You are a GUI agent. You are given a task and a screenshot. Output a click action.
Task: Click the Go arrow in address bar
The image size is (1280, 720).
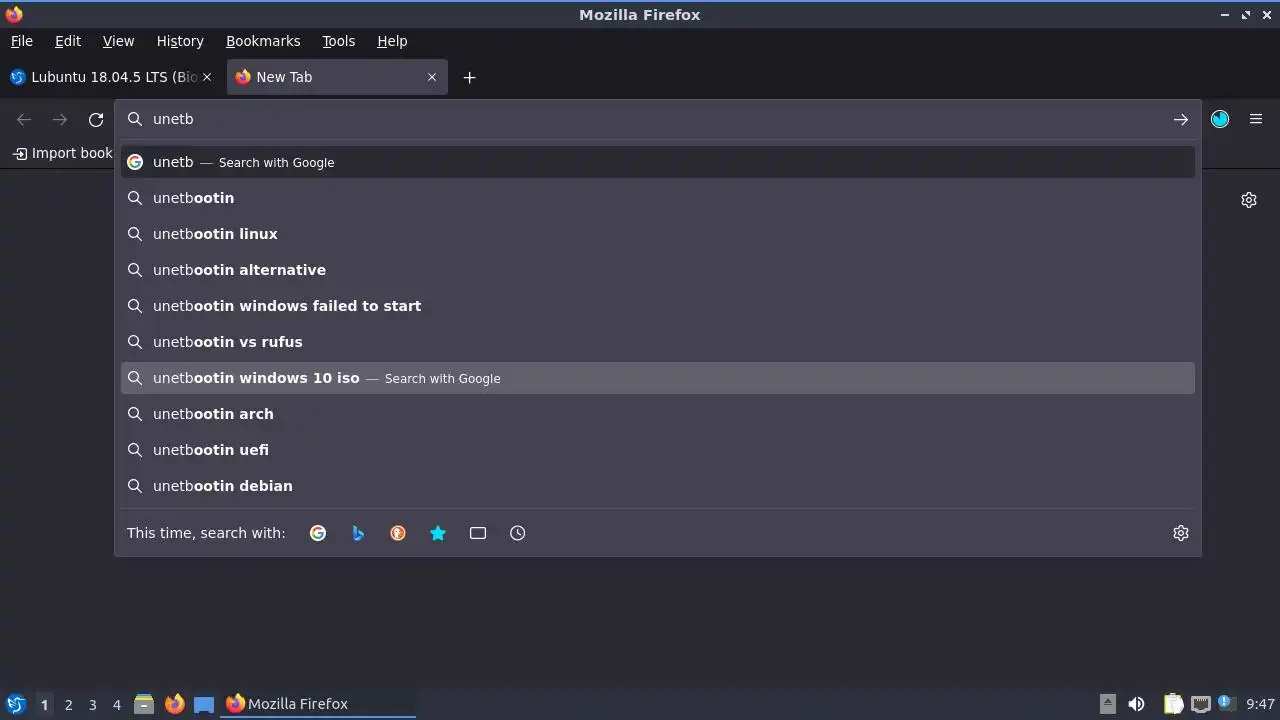coord(1181,119)
